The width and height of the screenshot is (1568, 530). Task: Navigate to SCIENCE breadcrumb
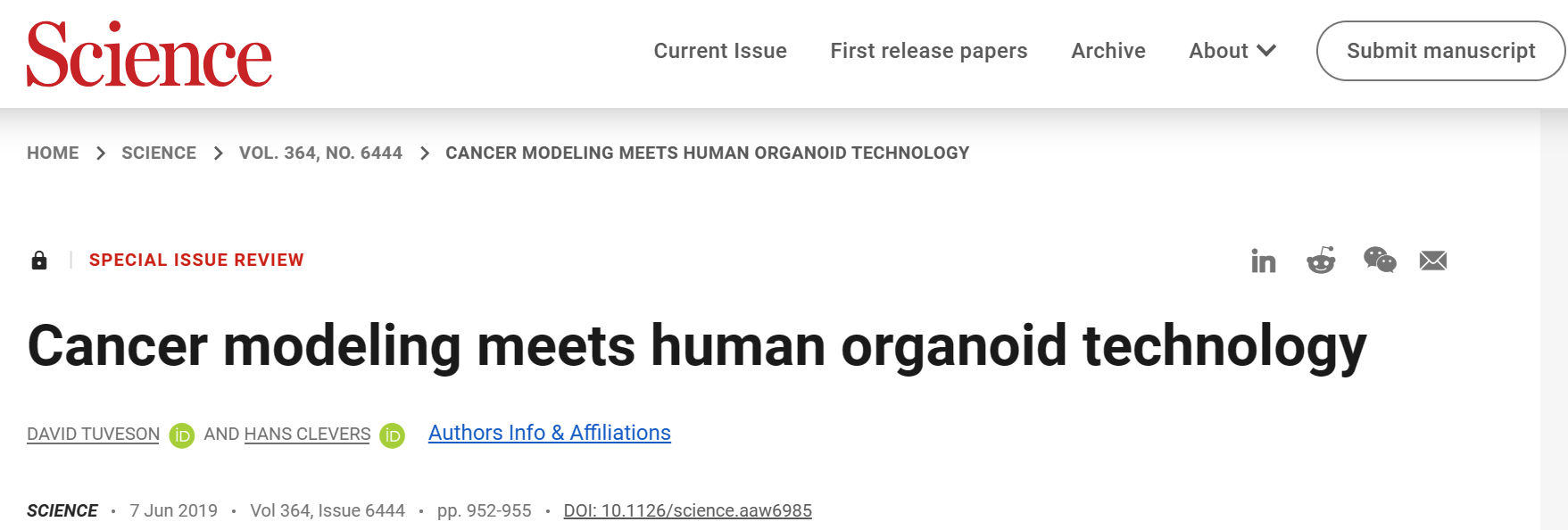(x=159, y=153)
